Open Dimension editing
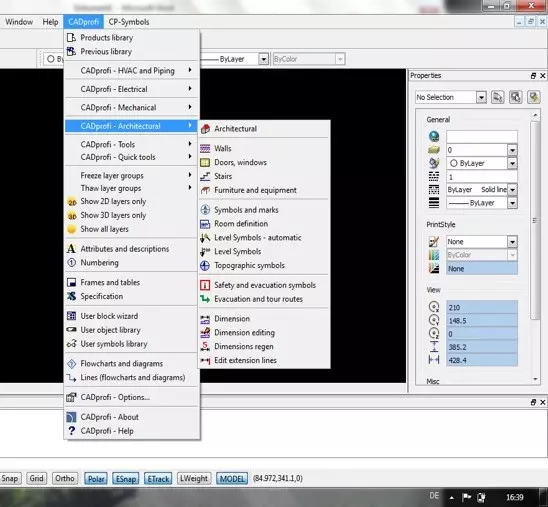 coord(264,333)
